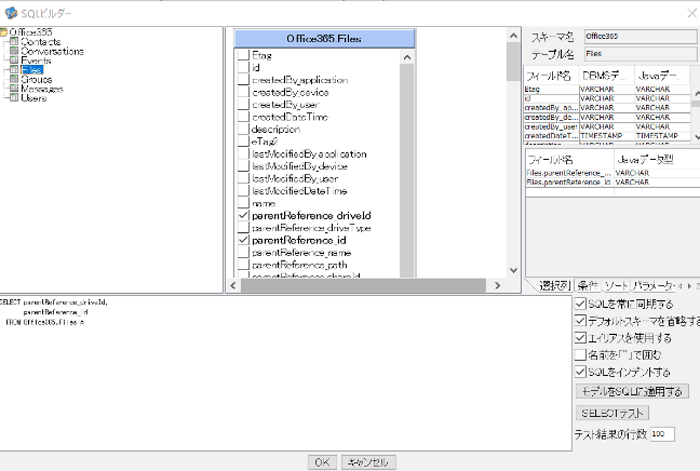Toggle デフォルトスキーマを省略する checkbox

[x=580, y=321]
